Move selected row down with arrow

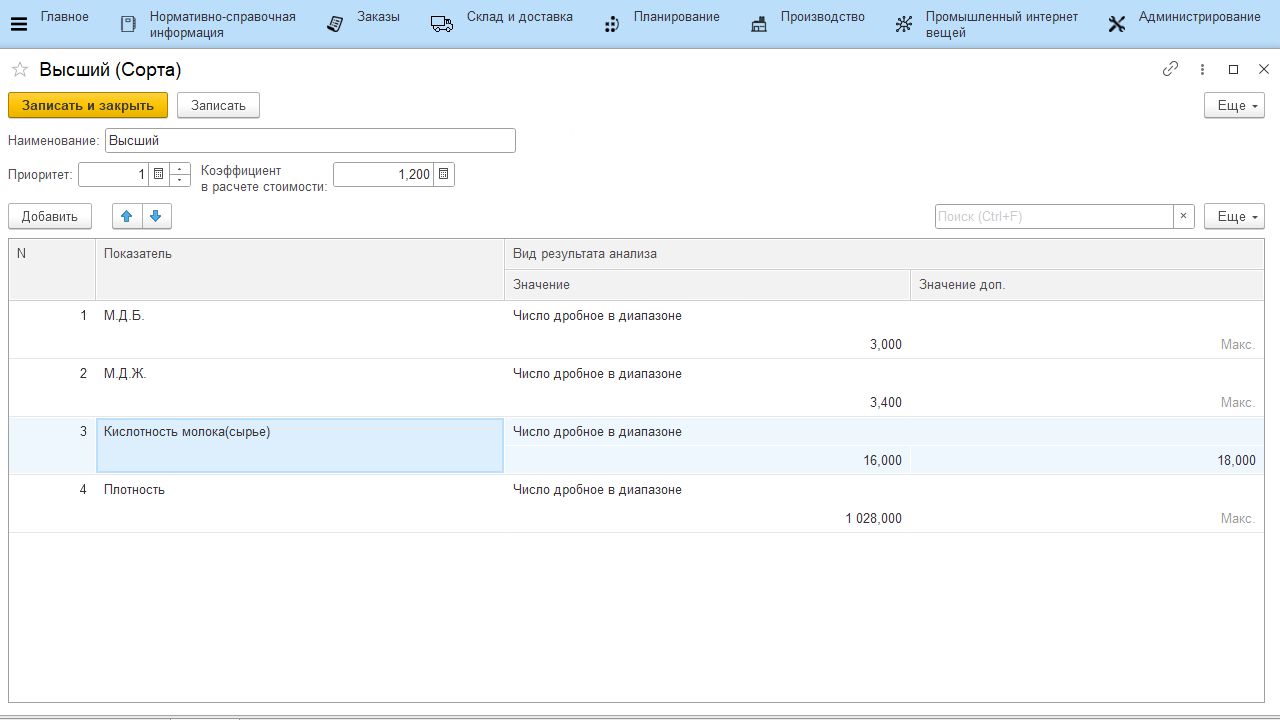156,216
